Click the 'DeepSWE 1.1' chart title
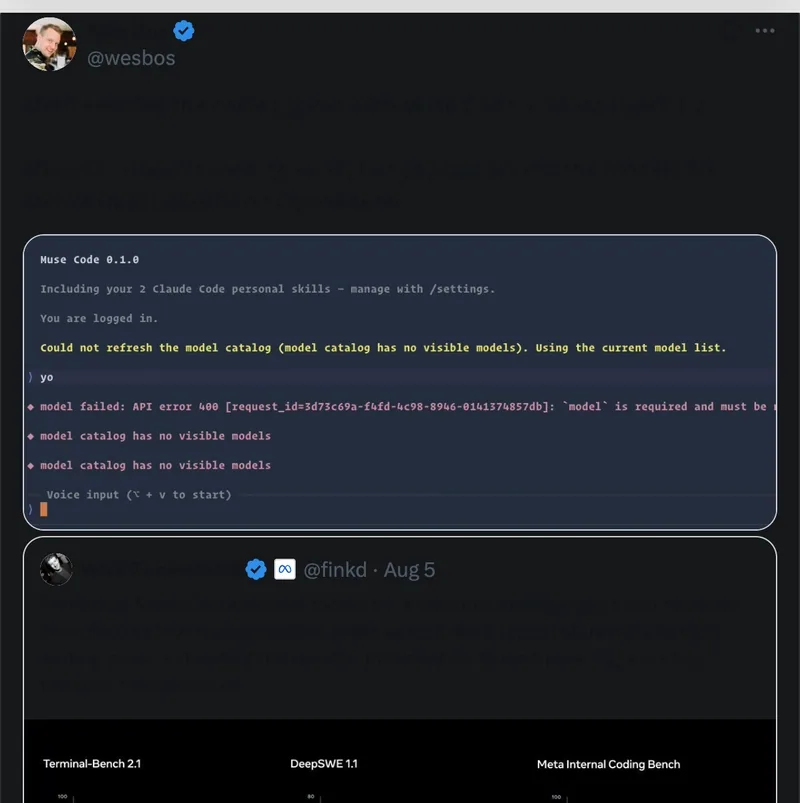This screenshot has width=800, height=803. point(324,764)
